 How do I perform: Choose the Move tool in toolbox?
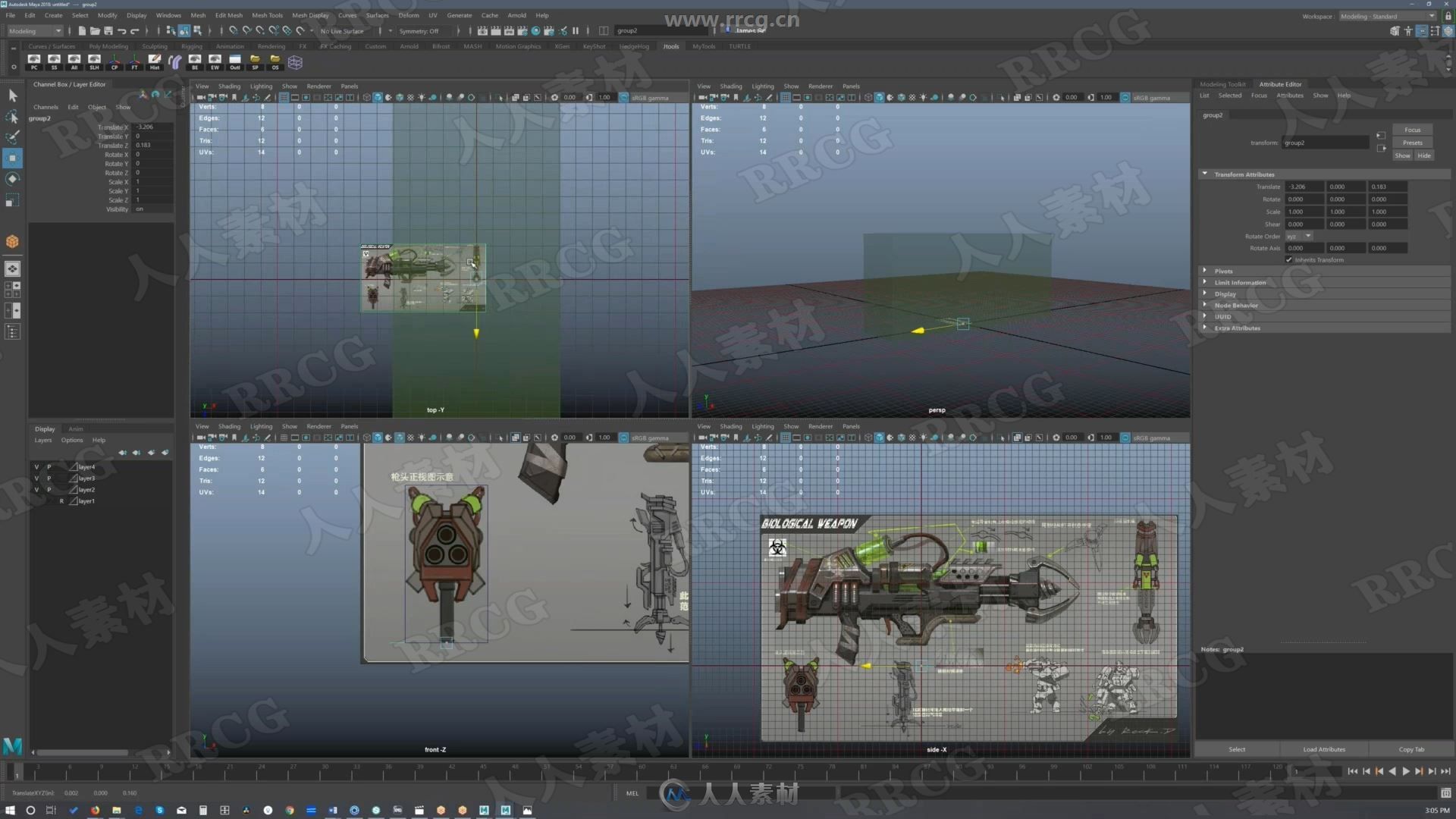pyautogui.click(x=12, y=158)
